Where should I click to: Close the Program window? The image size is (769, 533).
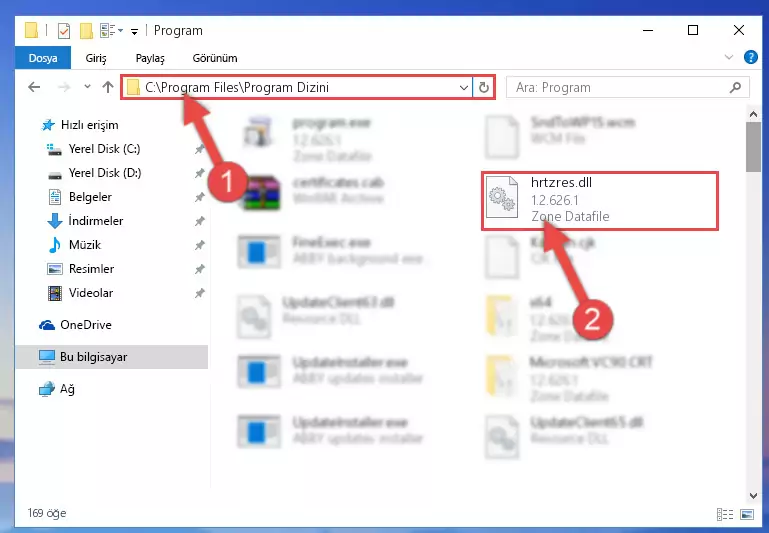[x=739, y=30]
